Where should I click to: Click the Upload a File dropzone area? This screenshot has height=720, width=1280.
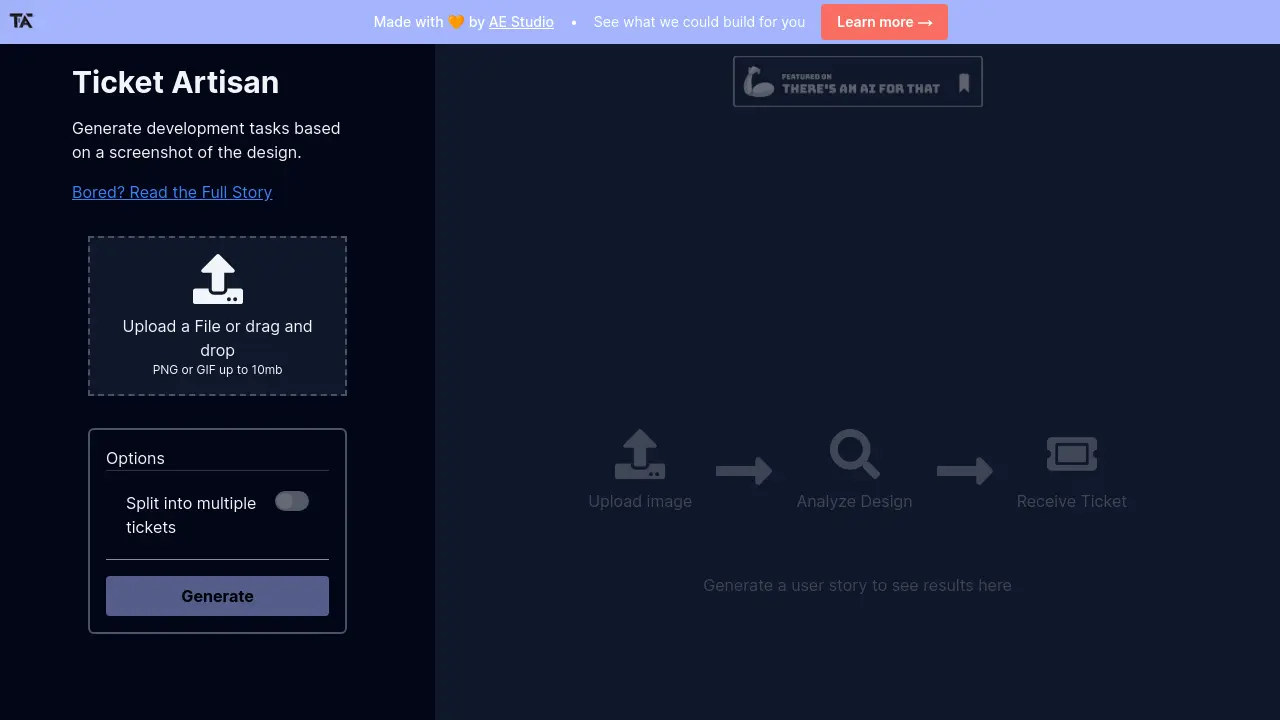coord(217,315)
